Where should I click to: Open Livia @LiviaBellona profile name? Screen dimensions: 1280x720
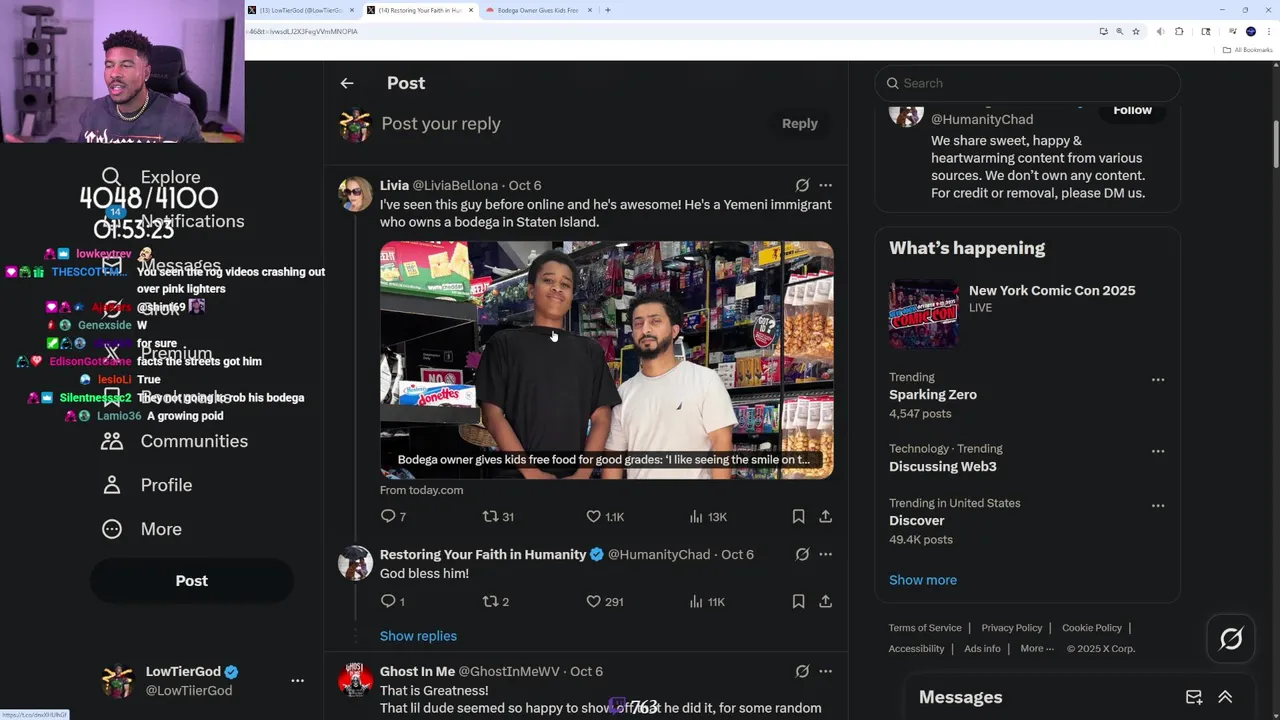[438, 185]
